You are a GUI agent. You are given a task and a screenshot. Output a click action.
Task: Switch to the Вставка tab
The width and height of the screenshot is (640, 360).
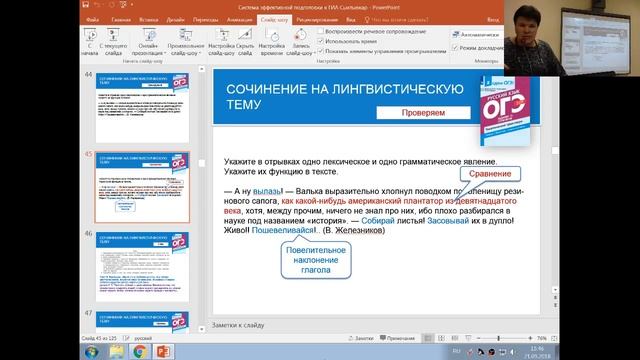tap(149, 20)
